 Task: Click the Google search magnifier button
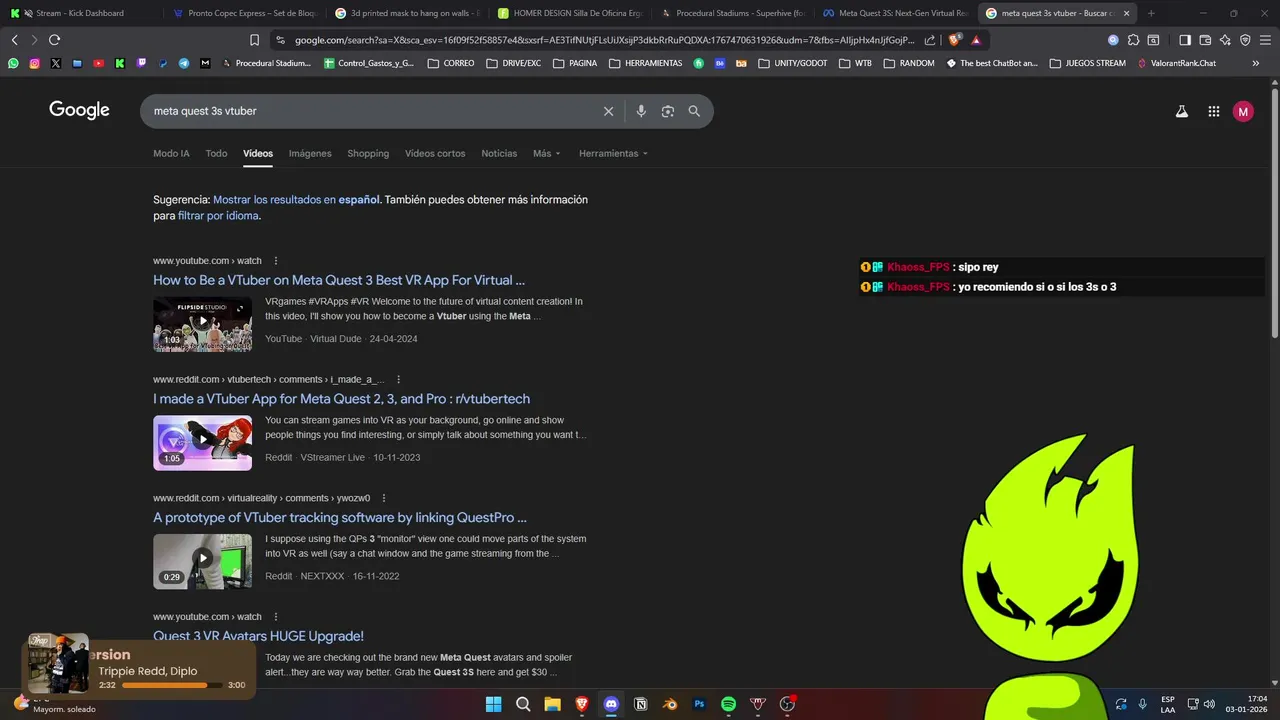tap(694, 111)
